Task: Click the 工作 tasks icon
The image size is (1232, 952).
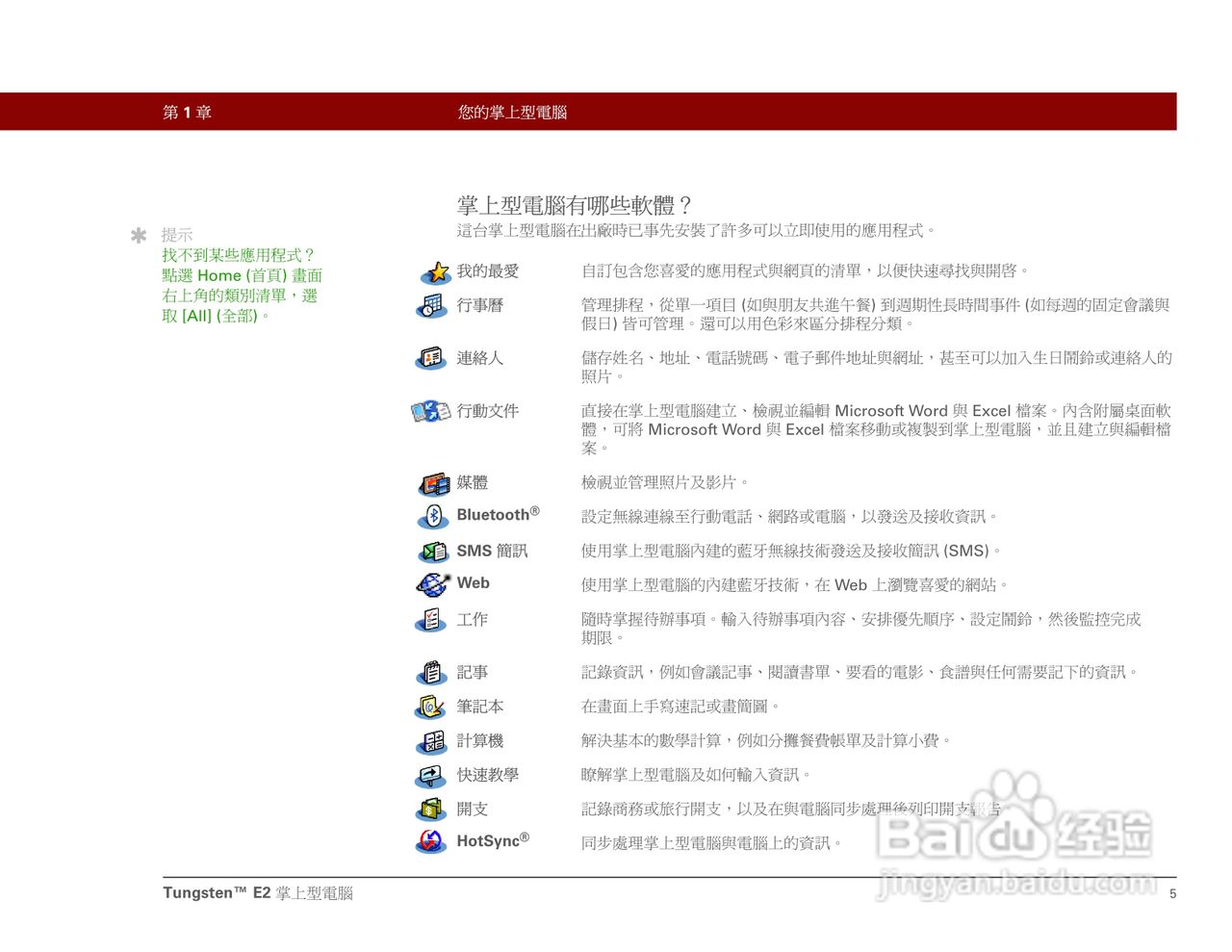Action: coord(431,620)
